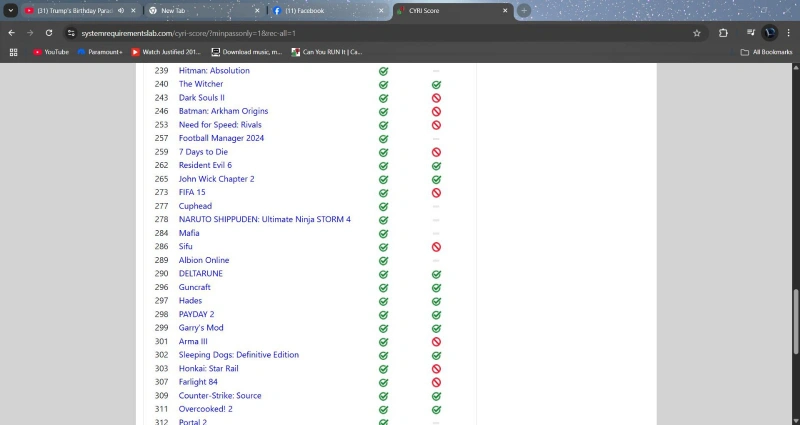800x425 pixels.
Task: Click recommended green check for Overcooked! 2
Action: click(x=436, y=409)
